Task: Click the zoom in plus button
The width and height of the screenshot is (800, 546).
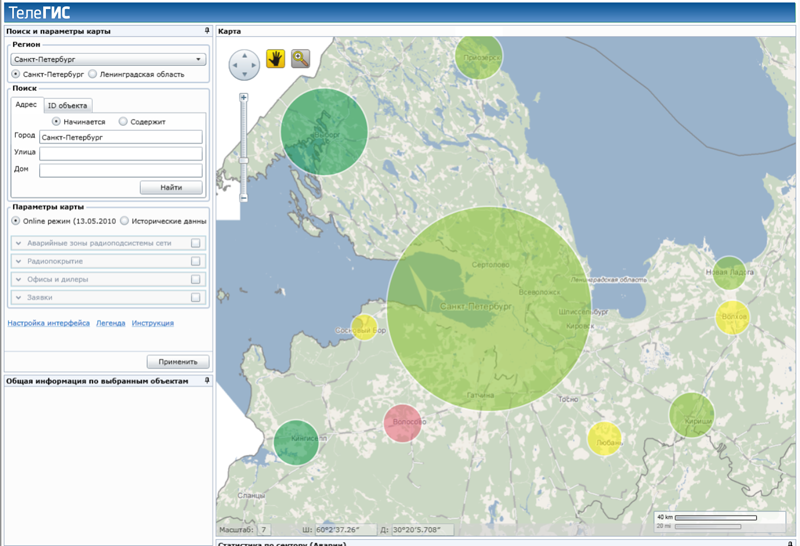Action: (243, 97)
